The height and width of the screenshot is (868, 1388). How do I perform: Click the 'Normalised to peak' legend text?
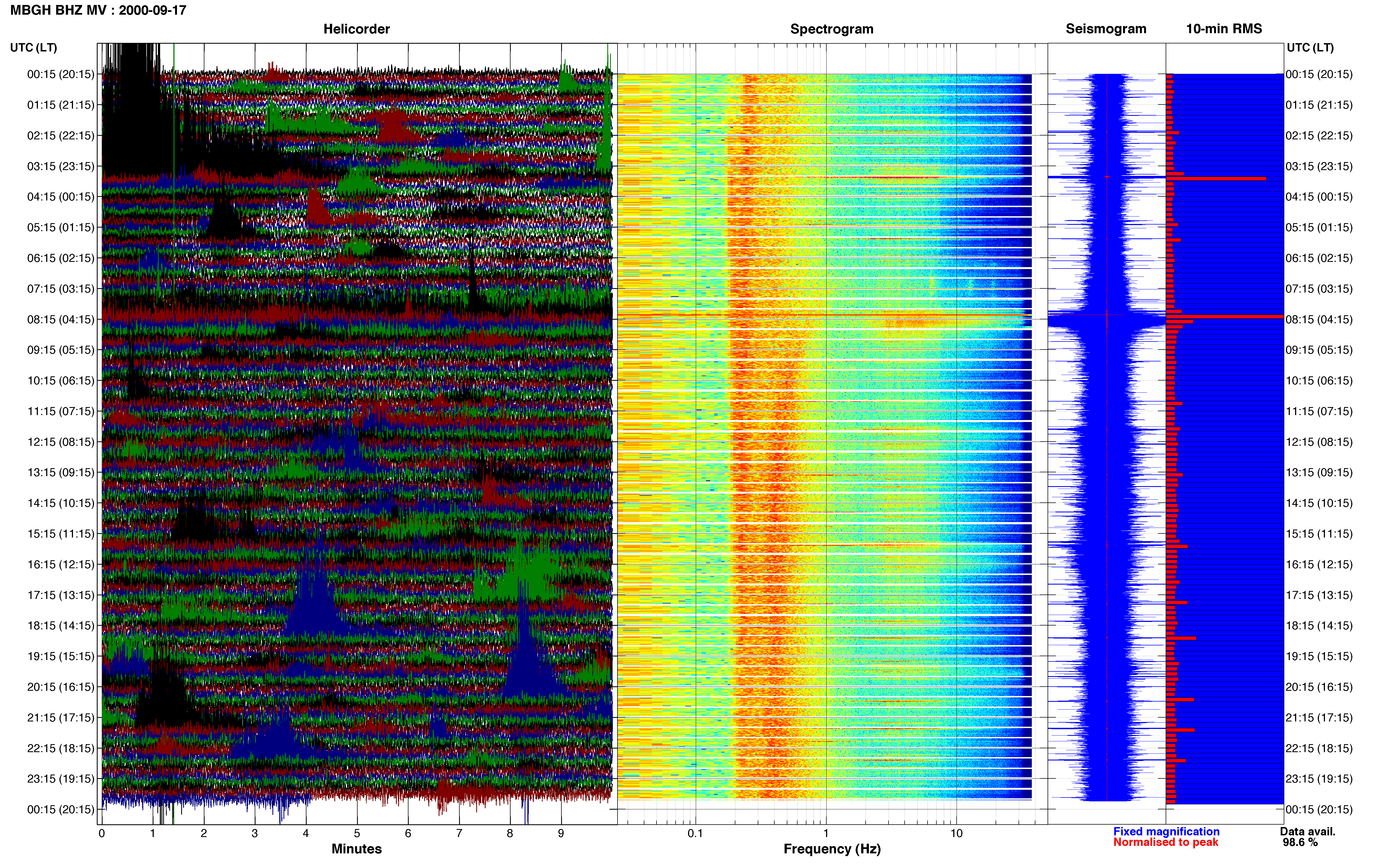pyautogui.click(x=1165, y=842)
